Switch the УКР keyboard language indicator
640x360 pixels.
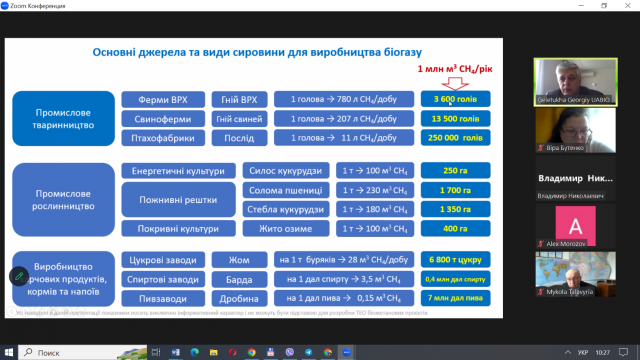point(583,352)
